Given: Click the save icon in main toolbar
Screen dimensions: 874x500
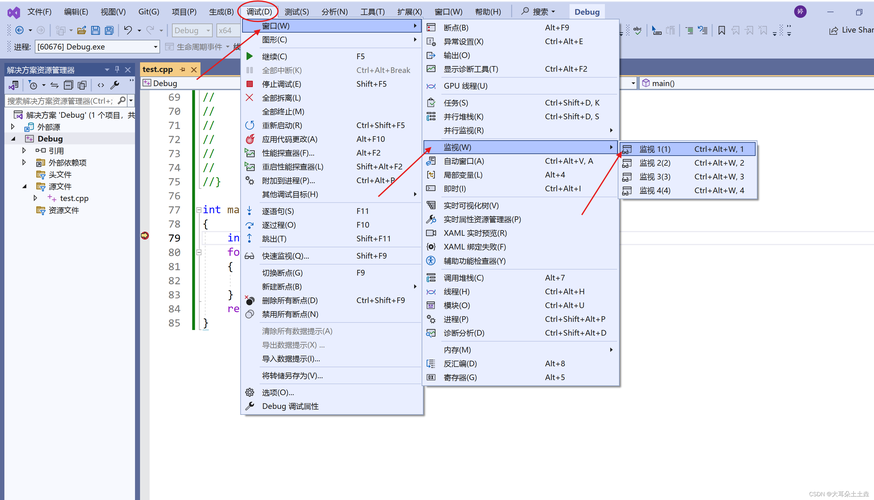Looking at the screenshot, I should click(95, 30).
